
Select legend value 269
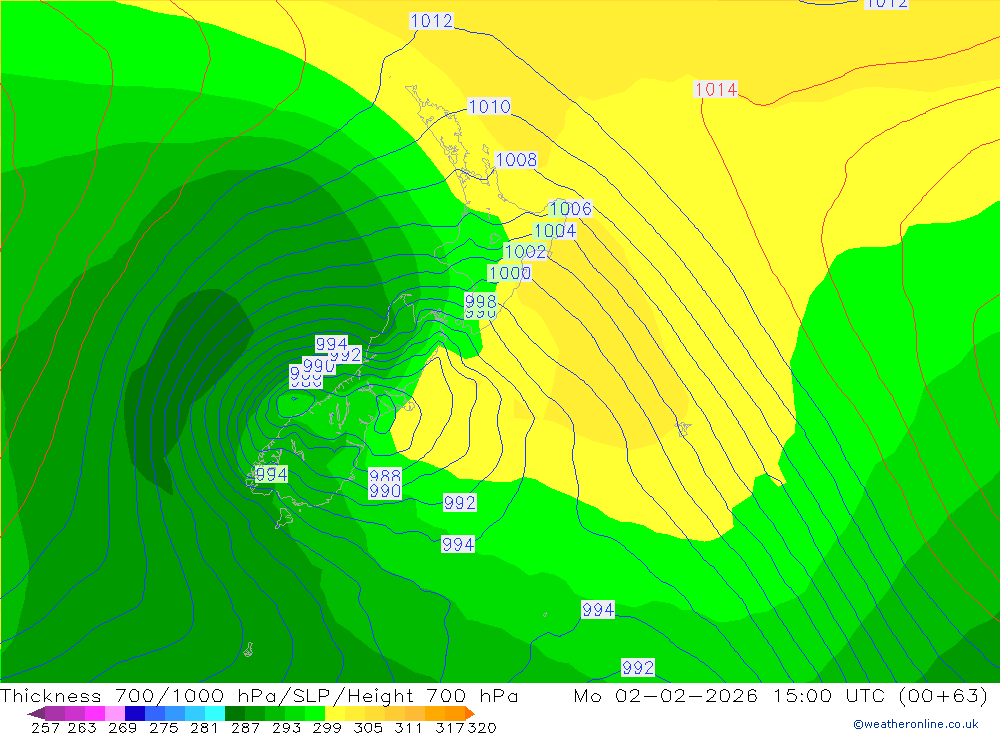coord(122,728)
